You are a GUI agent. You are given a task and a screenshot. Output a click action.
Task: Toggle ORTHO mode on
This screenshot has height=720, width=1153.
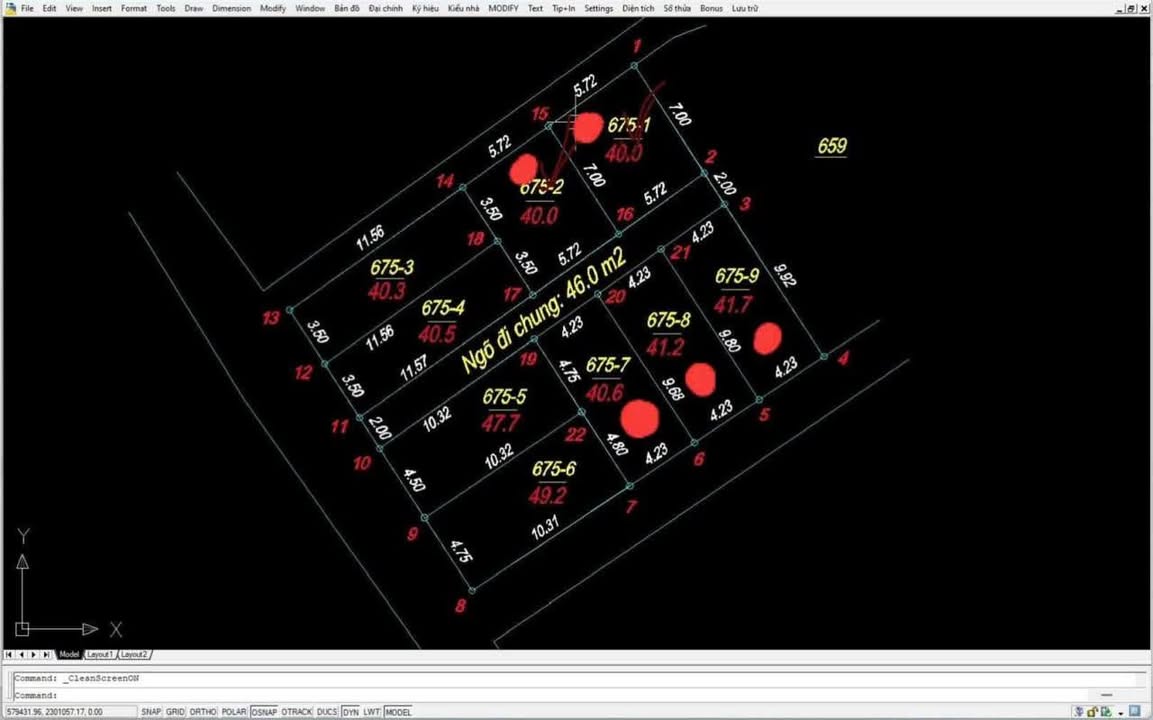[x=203, y=712]
